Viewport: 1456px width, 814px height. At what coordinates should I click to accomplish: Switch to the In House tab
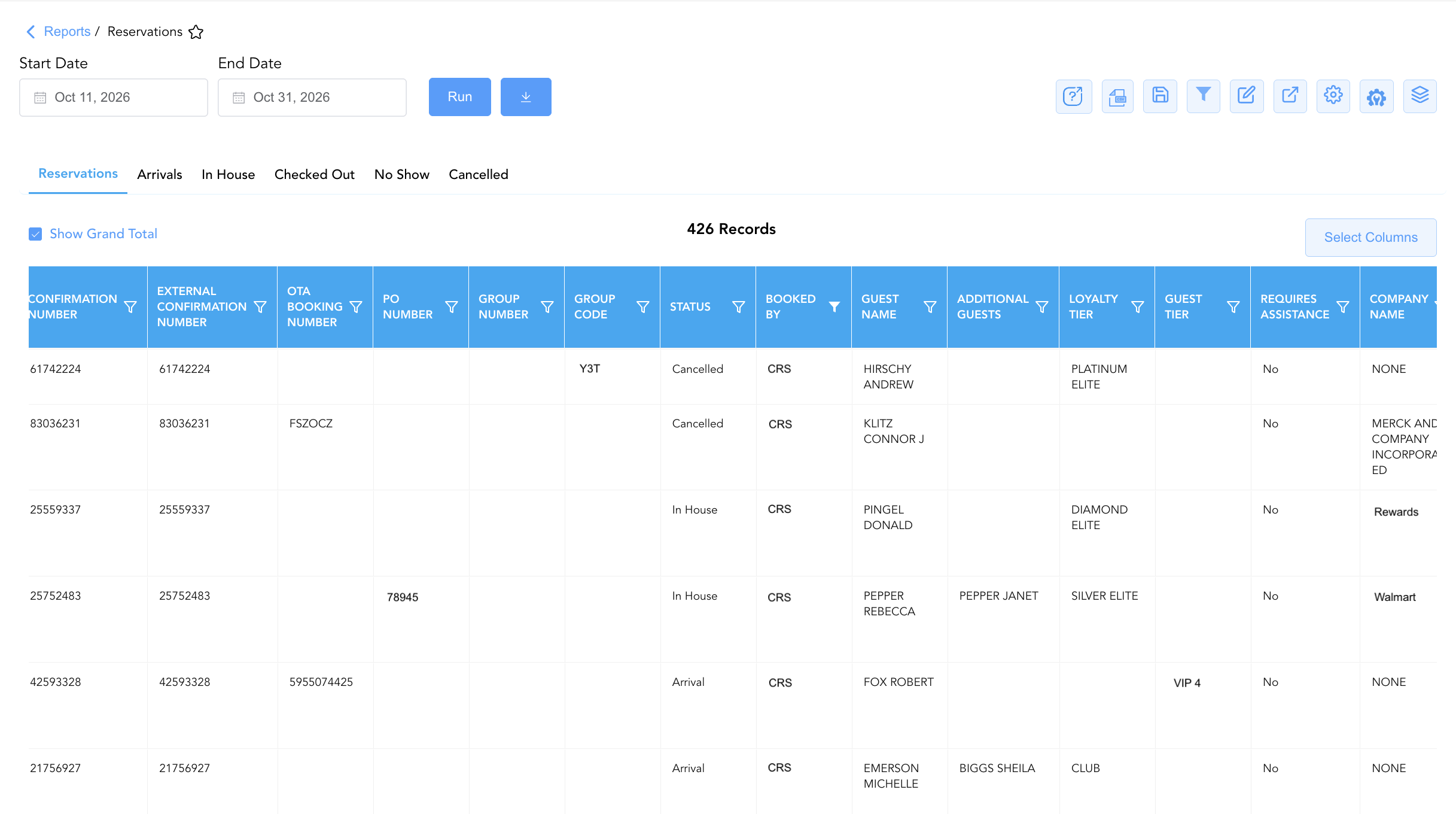pos(229,175)
